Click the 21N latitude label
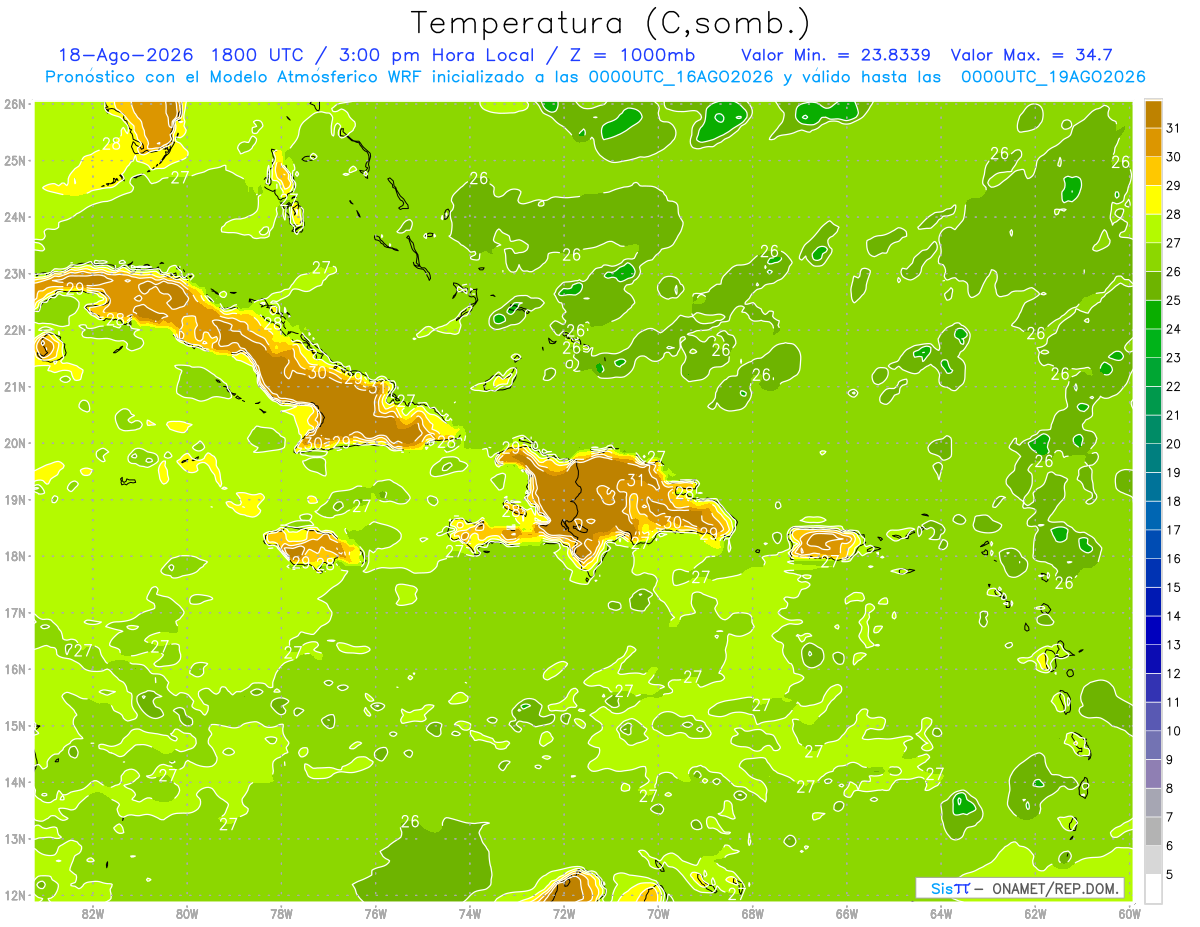This screenshot has height=927, width=1200. tap(15, 386)
